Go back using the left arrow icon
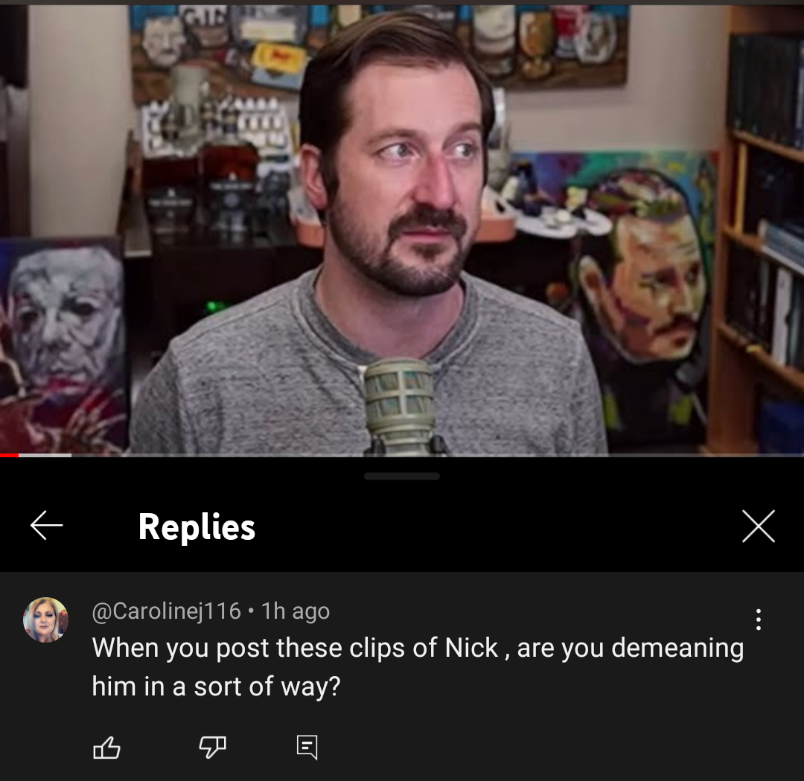This screenshot has height=781, width=804. pyautogui.click(x=46, y=526)
